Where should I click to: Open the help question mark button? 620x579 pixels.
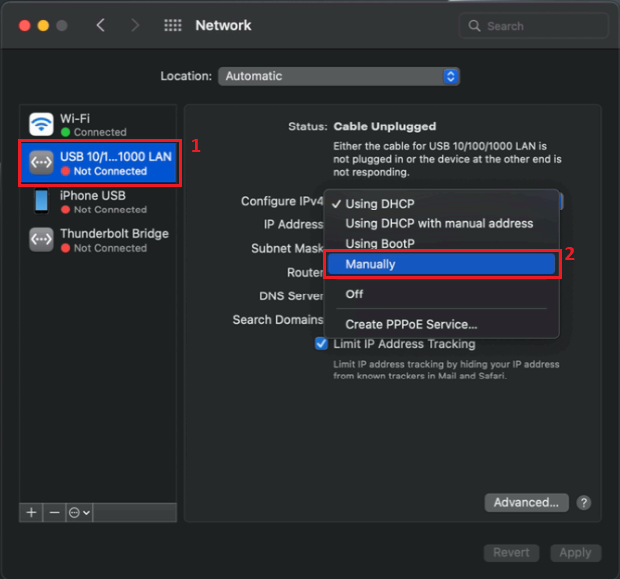click(x=584, y=503)
